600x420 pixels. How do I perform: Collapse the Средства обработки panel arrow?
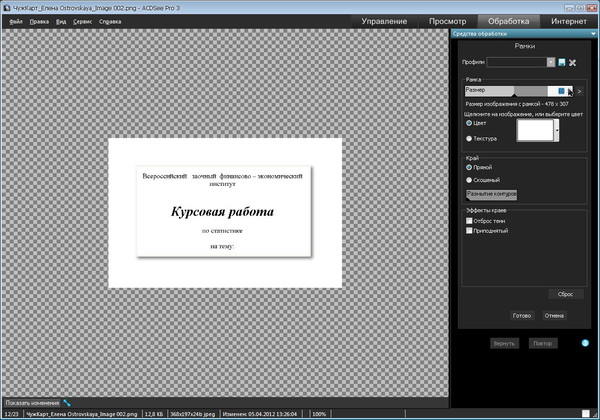pos(593,34)
